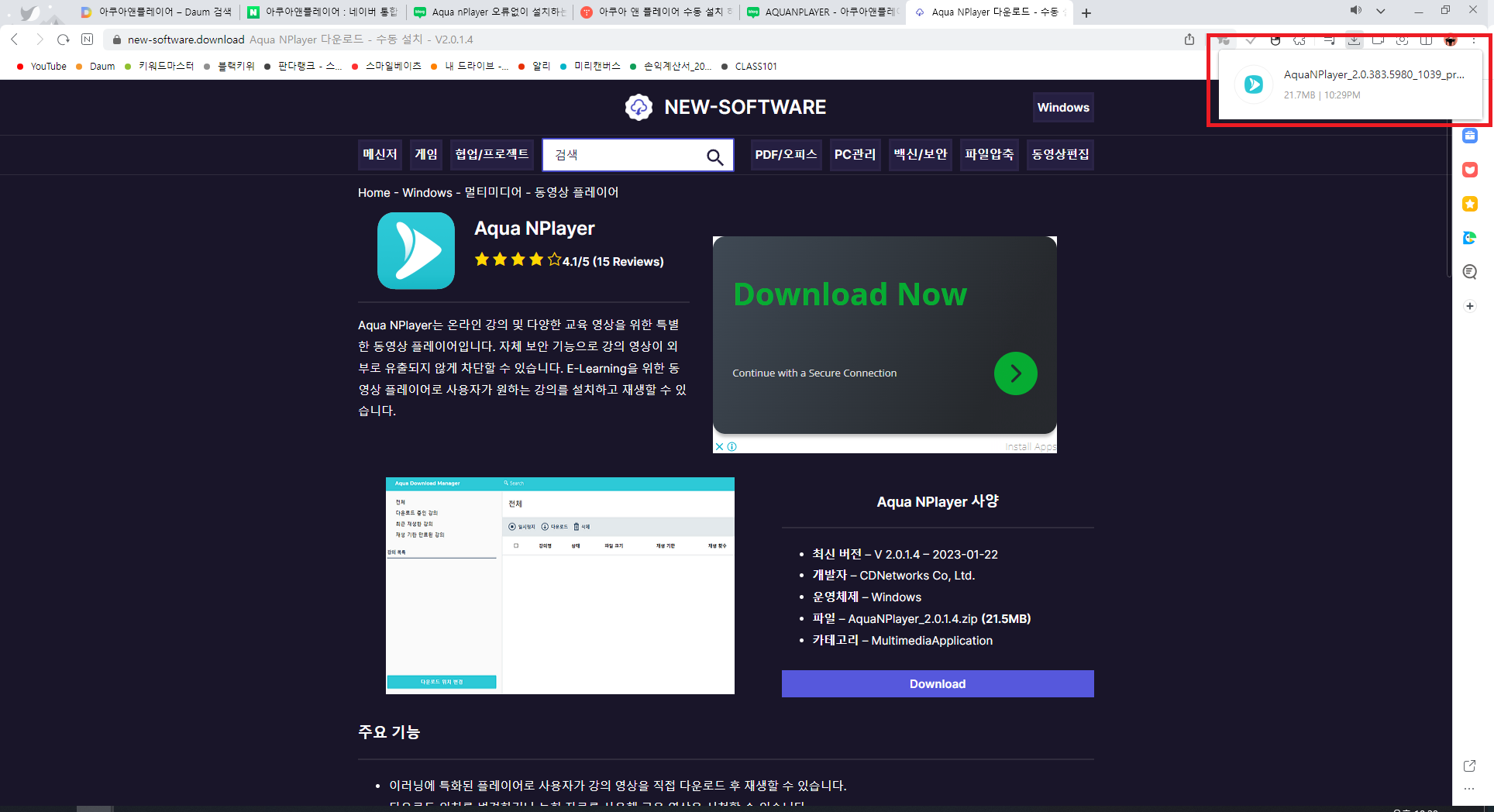1494x812 pixels.
Task: Click the share icon in address bar
Action: (x=1189, y=40)
